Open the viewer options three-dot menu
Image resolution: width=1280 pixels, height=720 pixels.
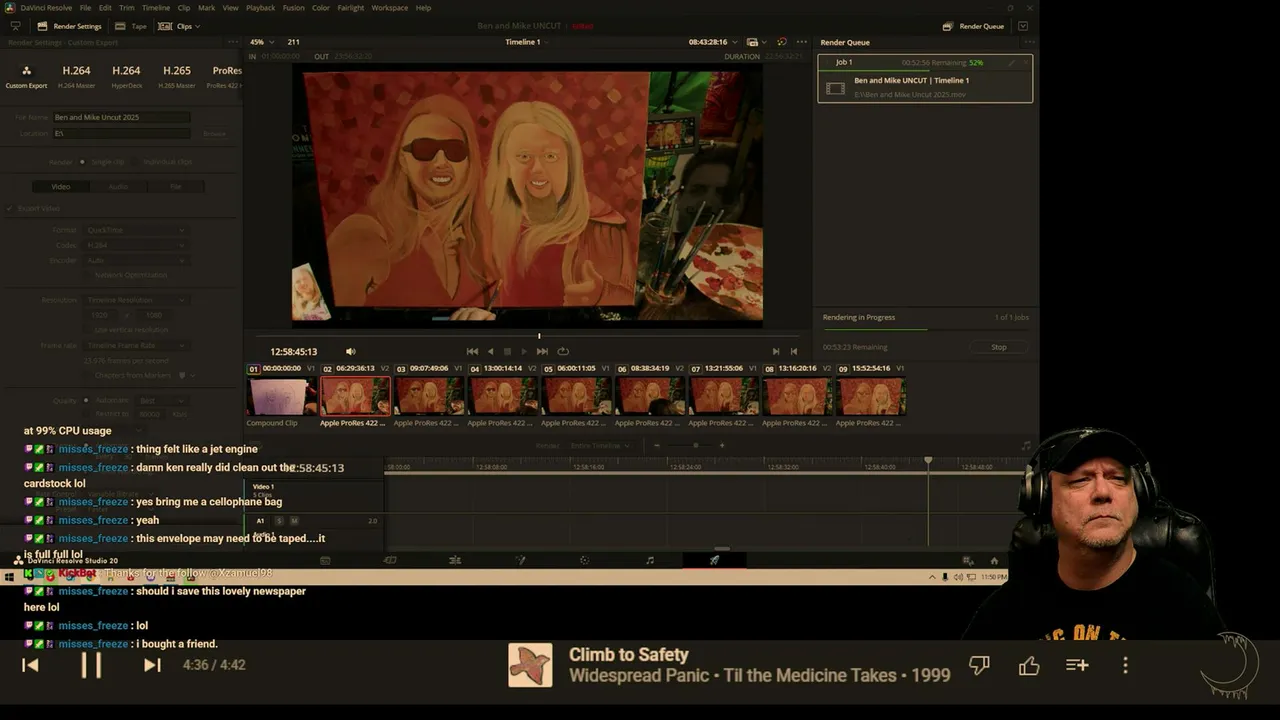click(x=802, y=42)
